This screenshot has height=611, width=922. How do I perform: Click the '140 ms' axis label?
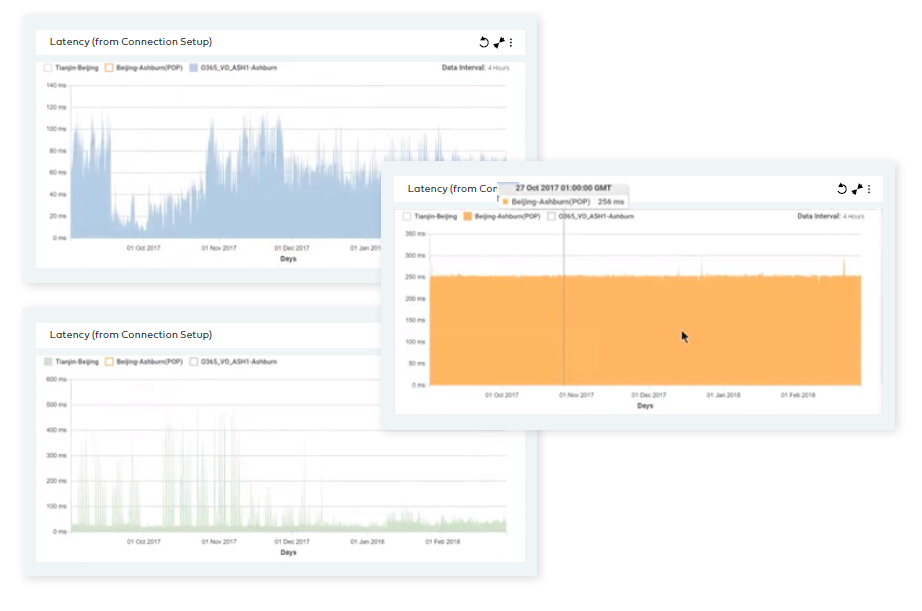click(56, 85)
